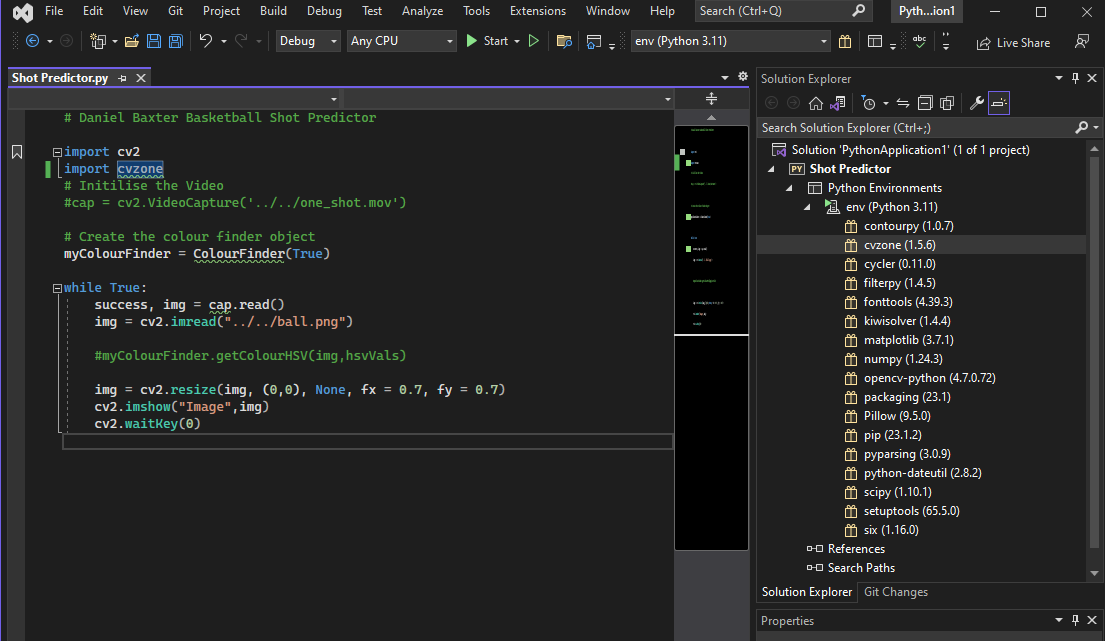The image size is (1105, 641).
Task: Open the Analyze menu
Action: tap(422, 11)
